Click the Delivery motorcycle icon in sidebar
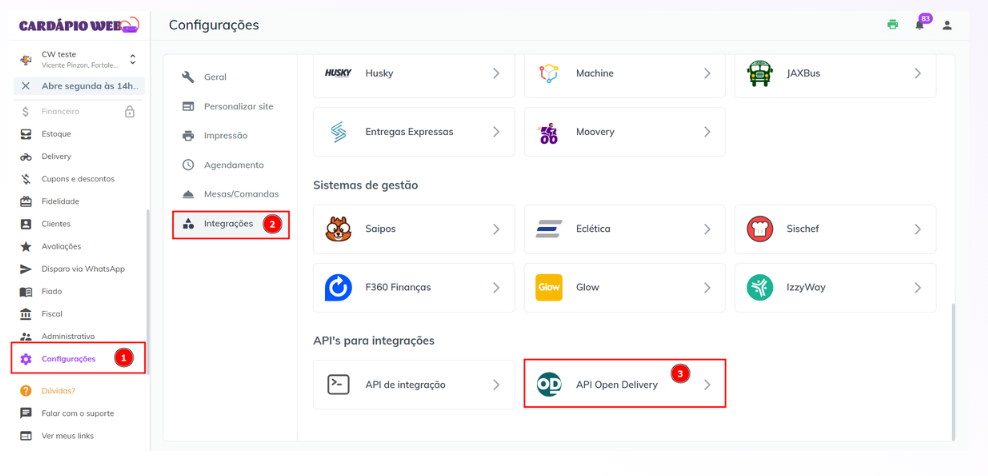The image size is (988, 476). 26,156
